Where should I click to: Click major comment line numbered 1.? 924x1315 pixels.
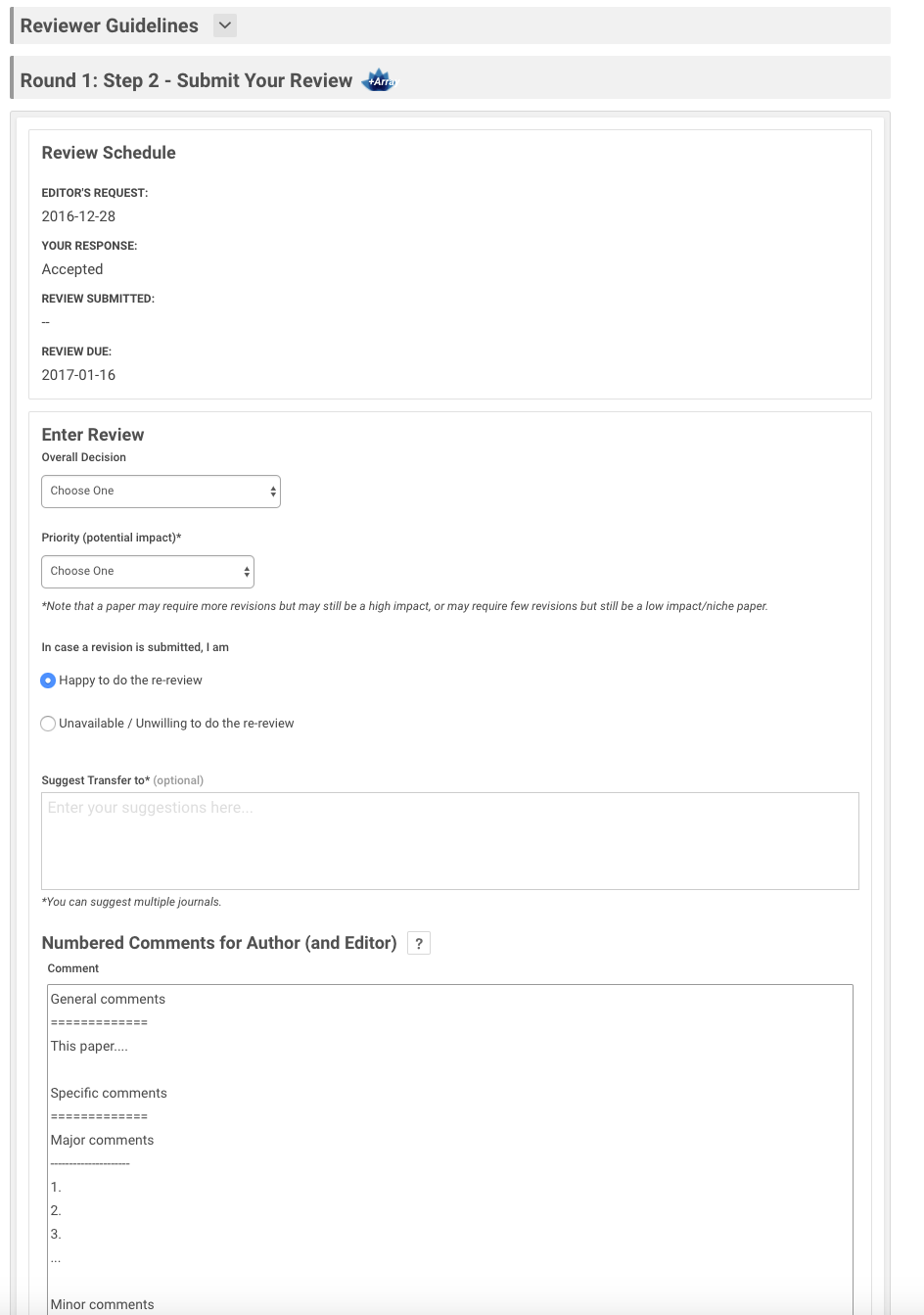click(56, 1188)
